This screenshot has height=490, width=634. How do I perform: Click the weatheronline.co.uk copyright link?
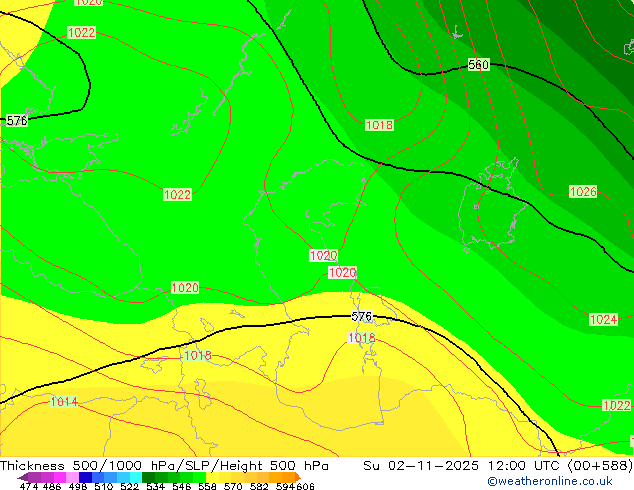point(550,481)
